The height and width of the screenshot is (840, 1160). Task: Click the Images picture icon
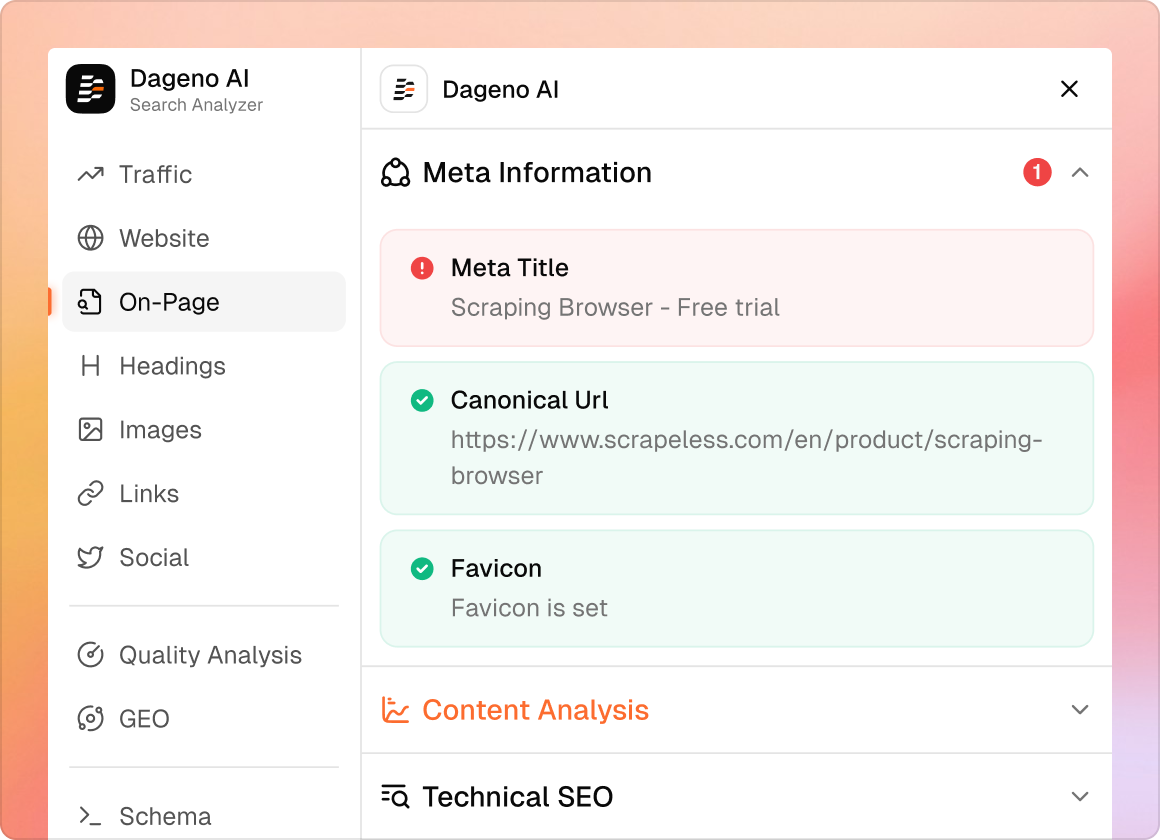(91, 430)
